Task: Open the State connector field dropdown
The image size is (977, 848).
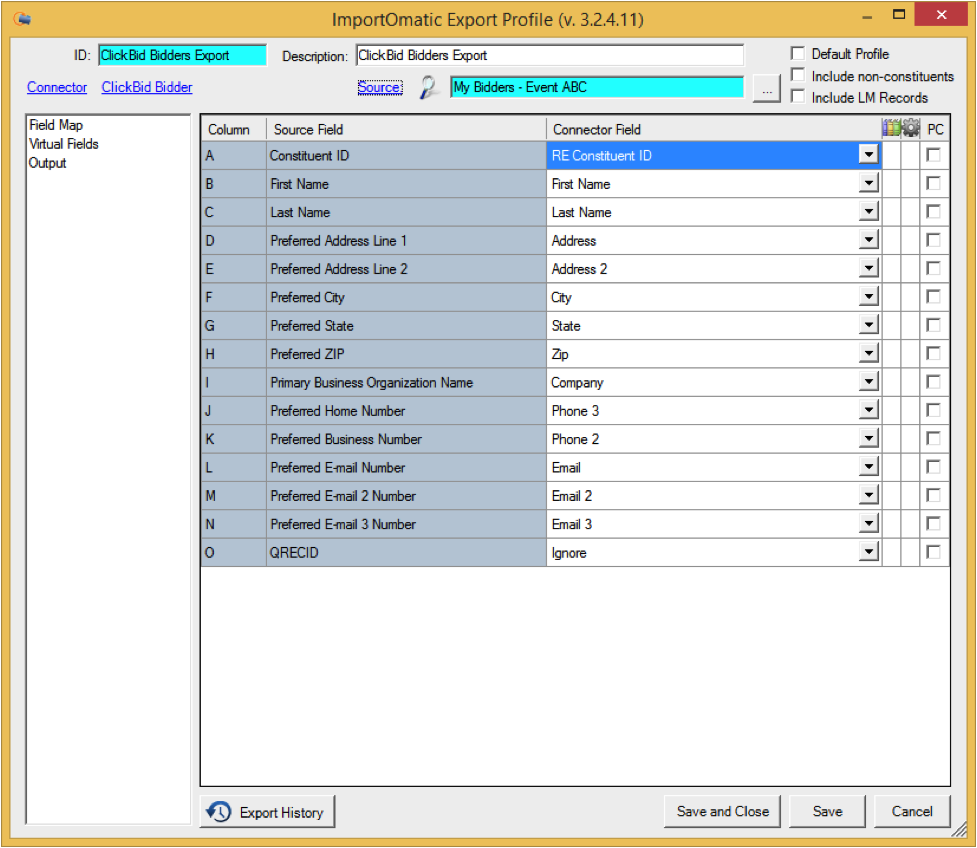Action: [x=869, y=325]
